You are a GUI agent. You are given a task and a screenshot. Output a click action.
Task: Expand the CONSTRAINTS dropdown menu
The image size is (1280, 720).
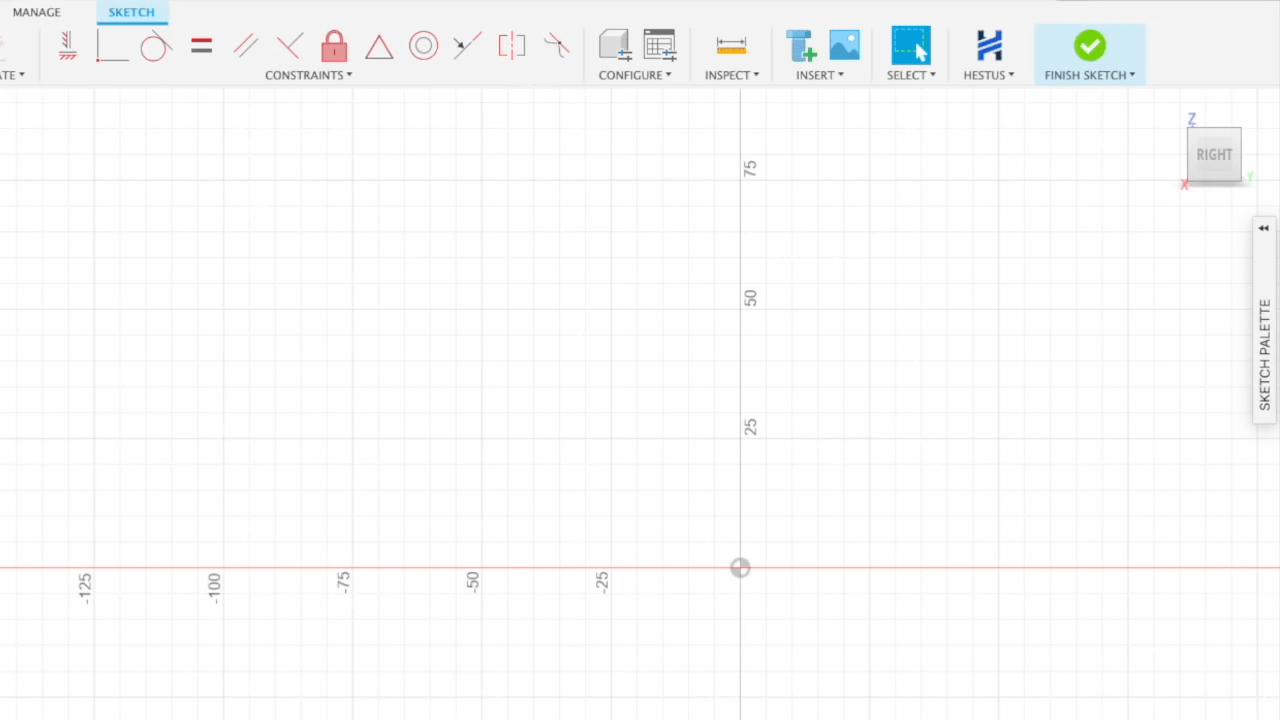click(308, 75)
